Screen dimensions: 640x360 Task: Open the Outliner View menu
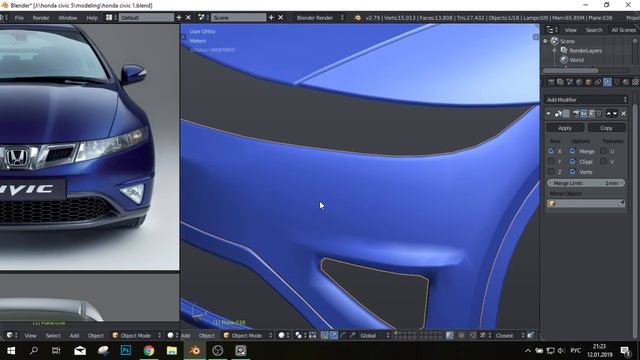pos(570,30)
